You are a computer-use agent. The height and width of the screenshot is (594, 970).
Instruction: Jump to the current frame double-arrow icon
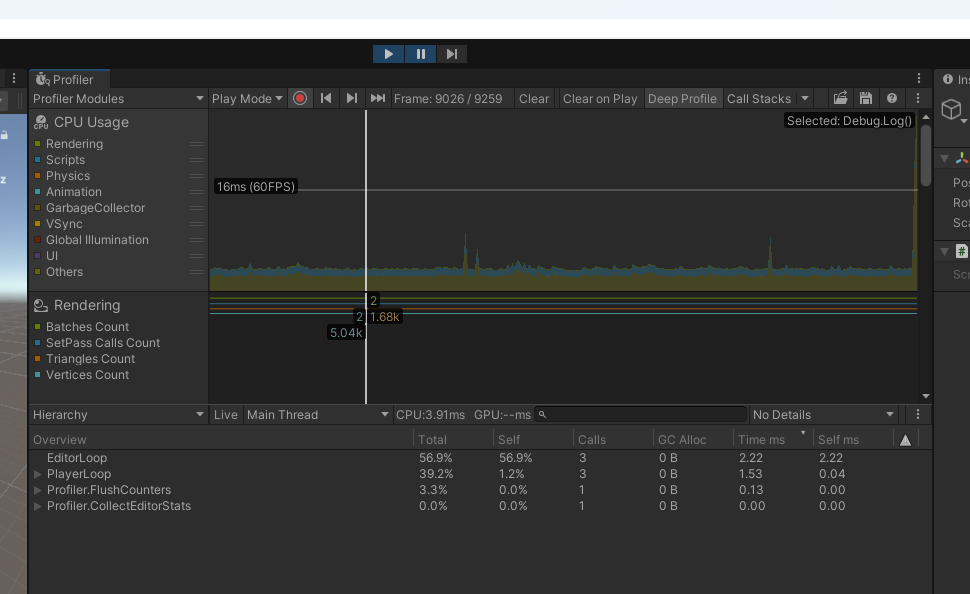[377, 98]
